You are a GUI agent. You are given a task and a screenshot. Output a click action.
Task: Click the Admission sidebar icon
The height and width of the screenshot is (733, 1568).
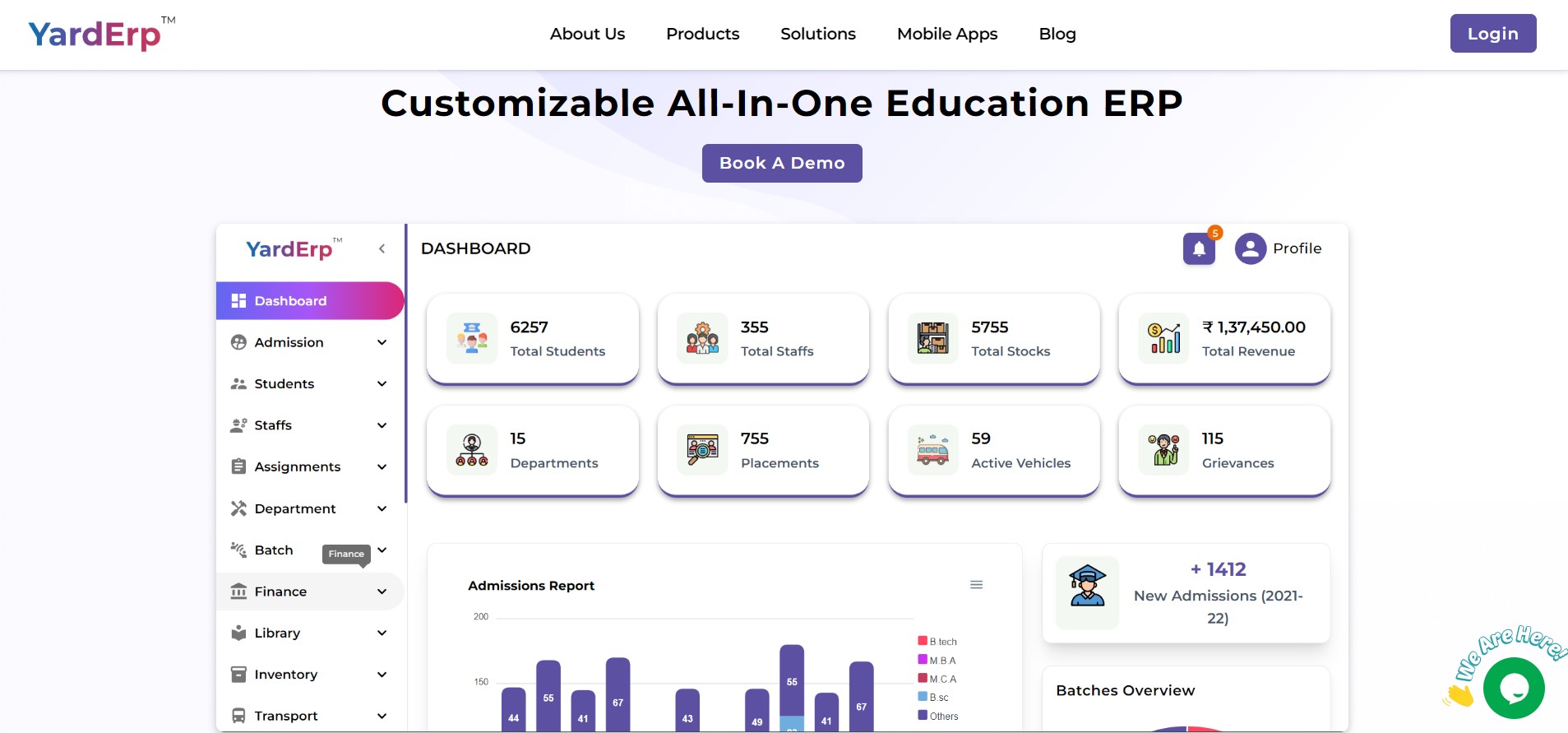tap(238, 342)
